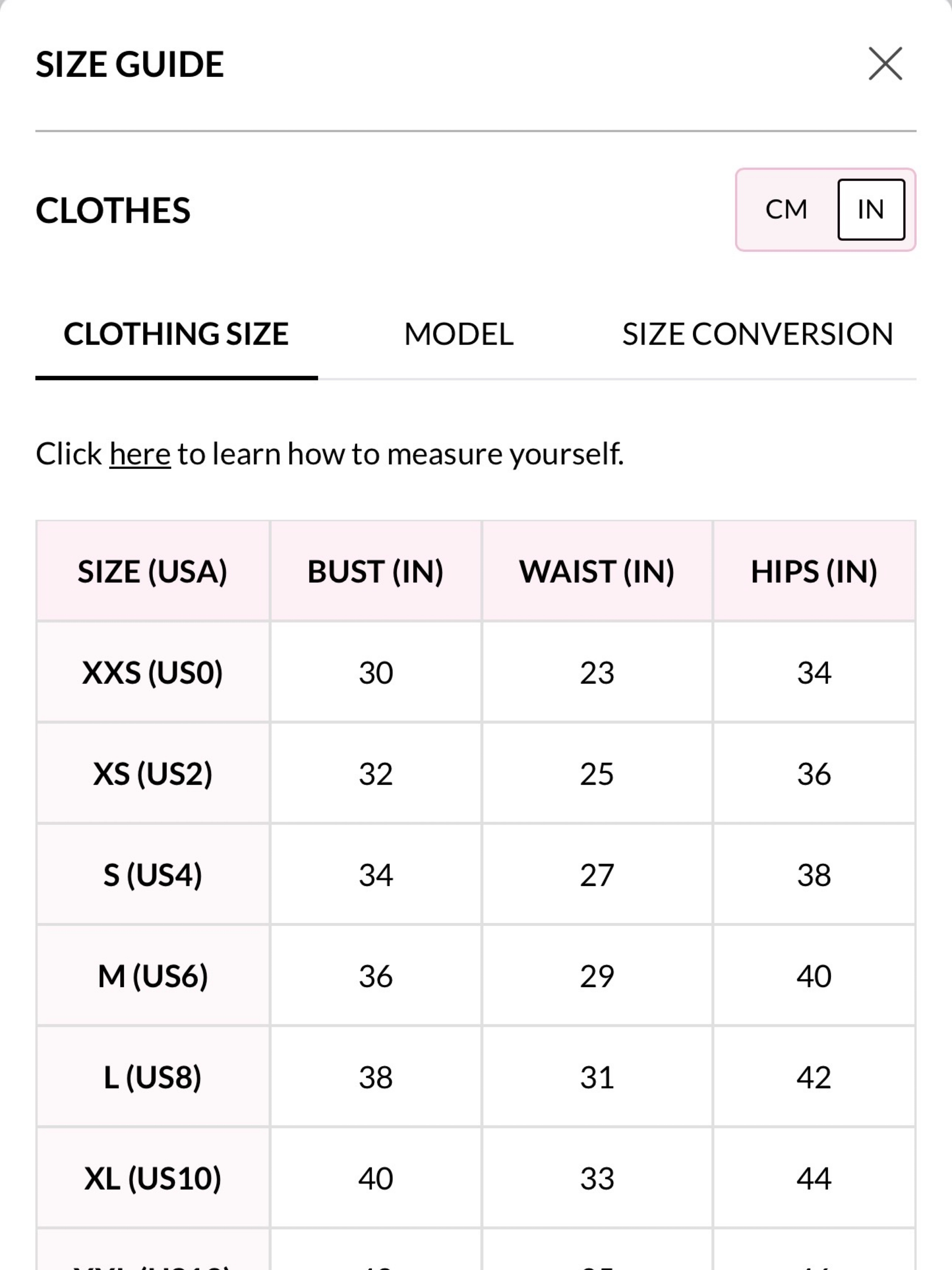Select the IN unit option
The image size is (952, 1270).
[871, 210]
